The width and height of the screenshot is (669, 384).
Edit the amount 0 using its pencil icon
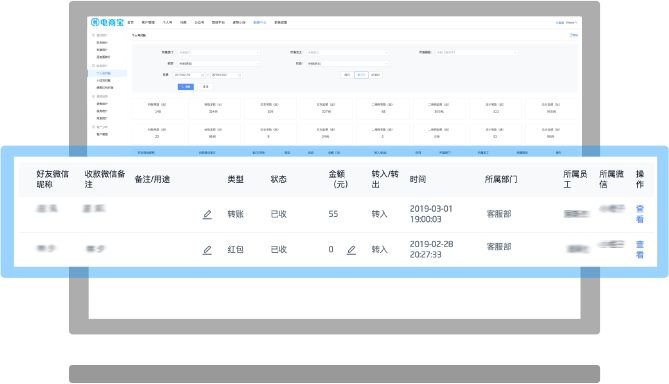(351, 250)
